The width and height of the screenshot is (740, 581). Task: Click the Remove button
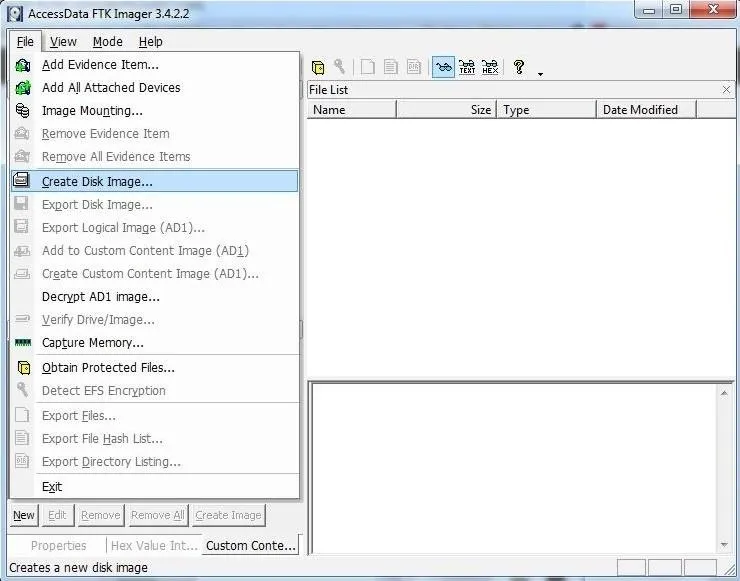[x=101, y=515]
